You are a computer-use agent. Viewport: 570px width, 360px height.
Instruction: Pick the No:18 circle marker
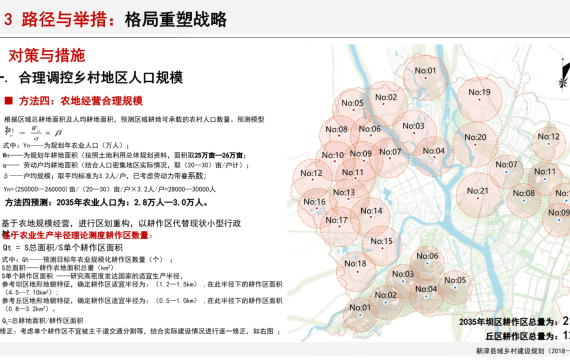pyautogui.click(x=356, y=271)
